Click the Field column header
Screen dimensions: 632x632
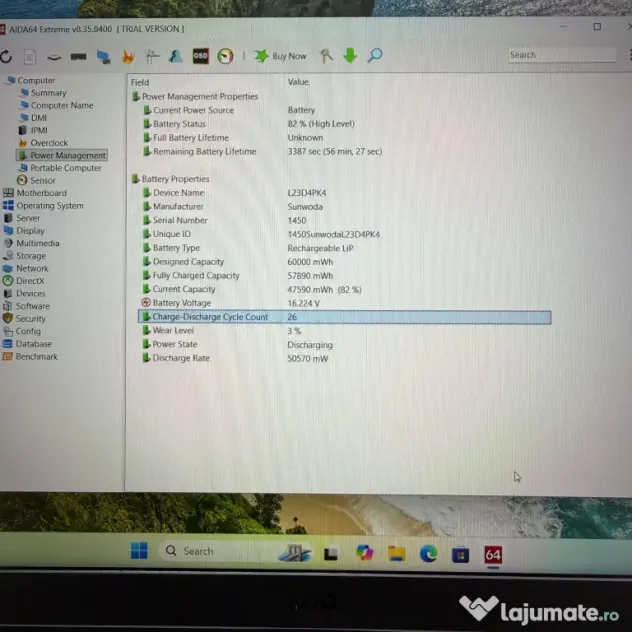click(140, 82)
